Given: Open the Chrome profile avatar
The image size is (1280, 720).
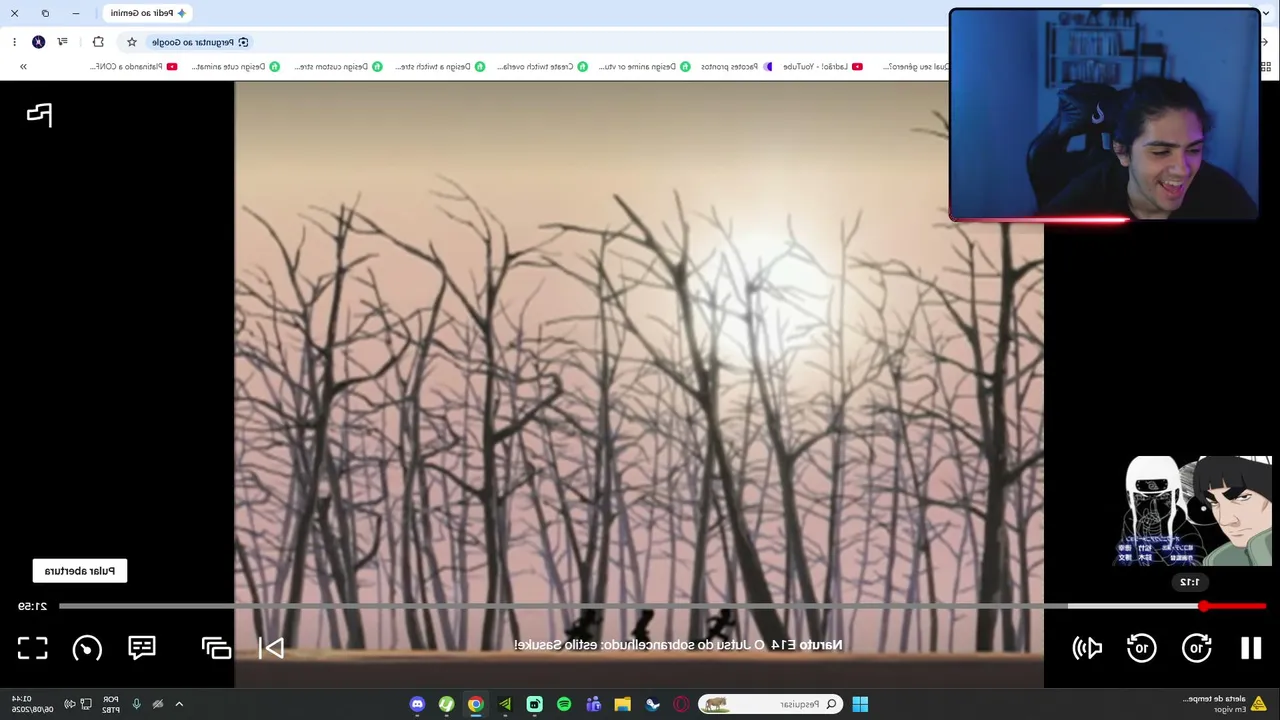Looking at the screenshot, I should click(x=38, y=42).
